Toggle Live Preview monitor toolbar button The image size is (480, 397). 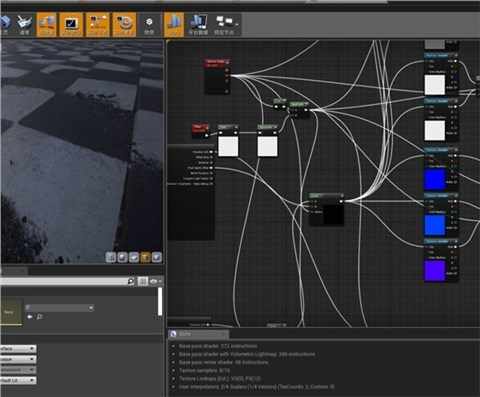pos(71,24)
